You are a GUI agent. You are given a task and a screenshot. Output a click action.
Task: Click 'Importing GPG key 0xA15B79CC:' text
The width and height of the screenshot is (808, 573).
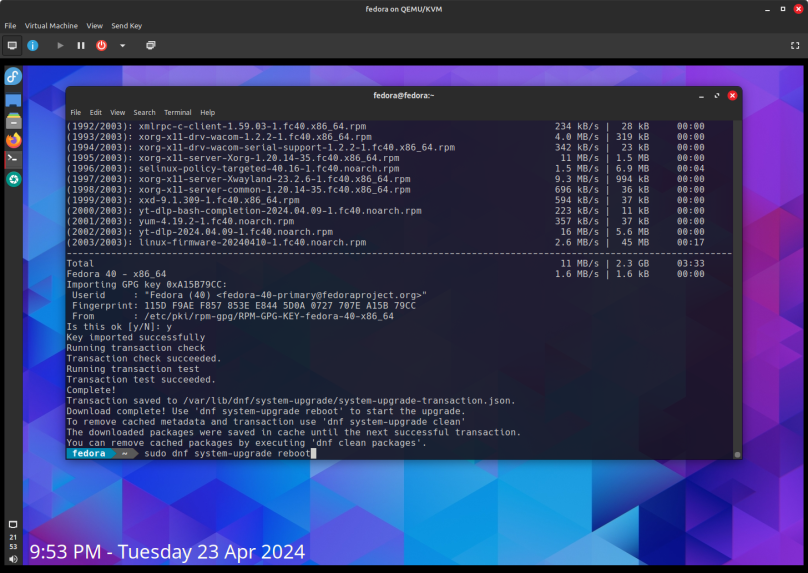click(x=146, y=284)
